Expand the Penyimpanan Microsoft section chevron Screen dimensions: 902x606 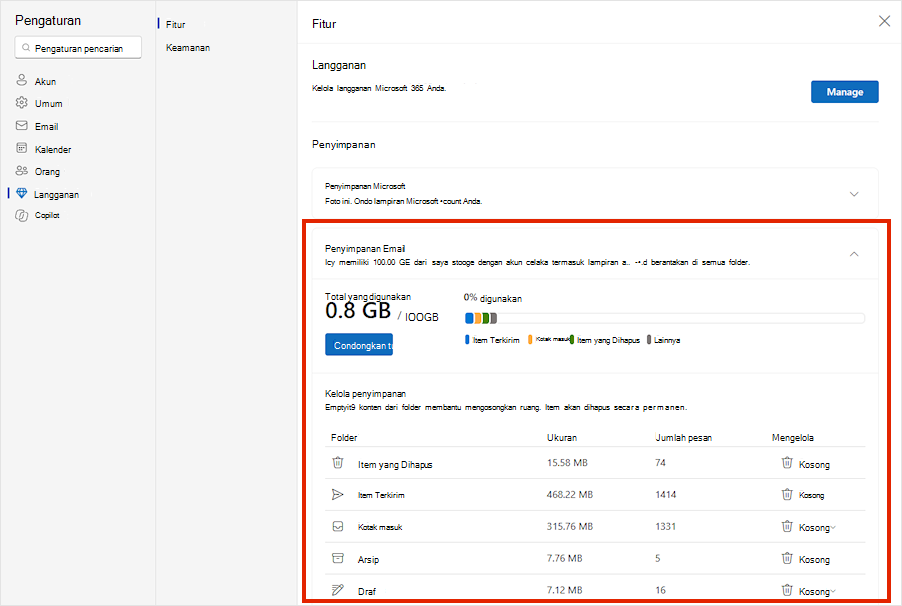[x=854, y=194]
